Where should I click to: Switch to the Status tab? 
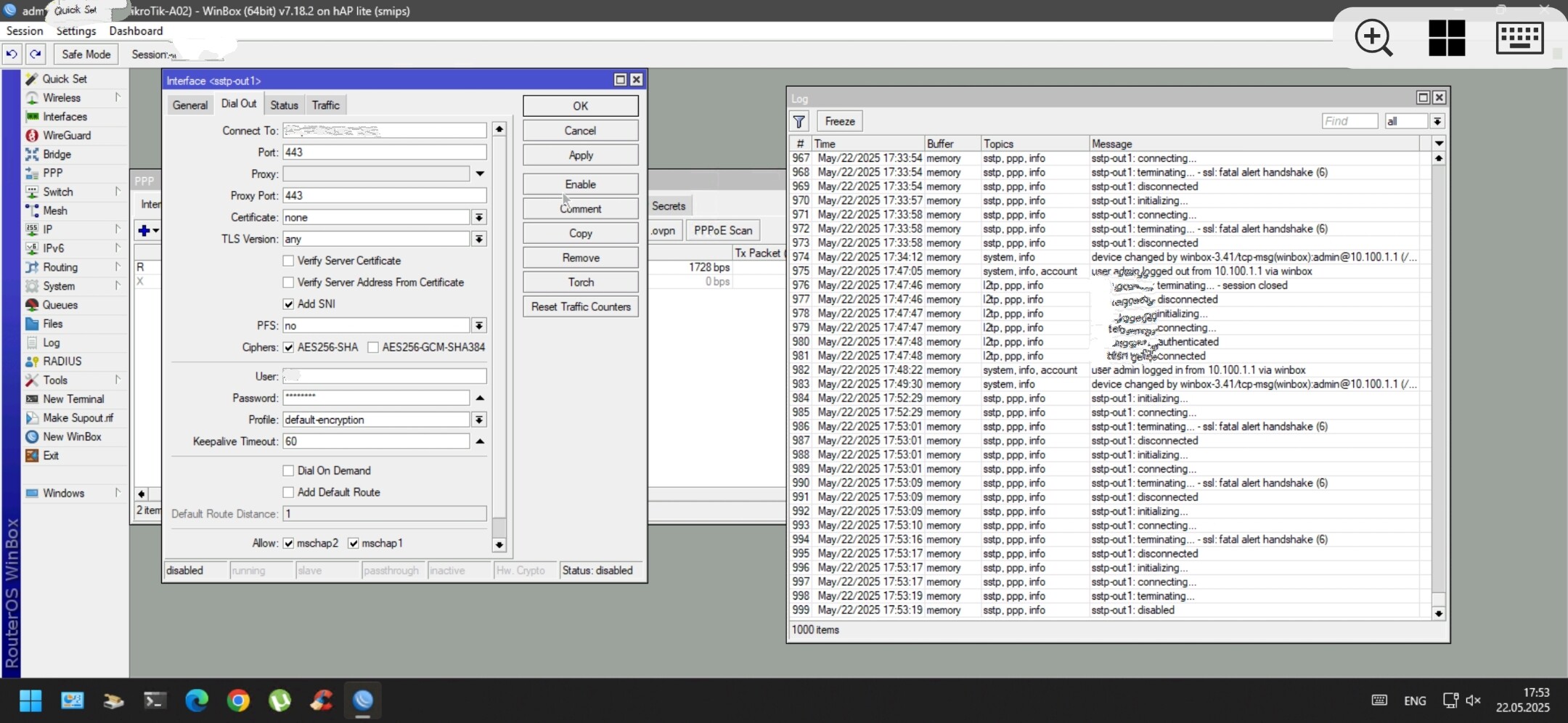click(x=284, y=105)
